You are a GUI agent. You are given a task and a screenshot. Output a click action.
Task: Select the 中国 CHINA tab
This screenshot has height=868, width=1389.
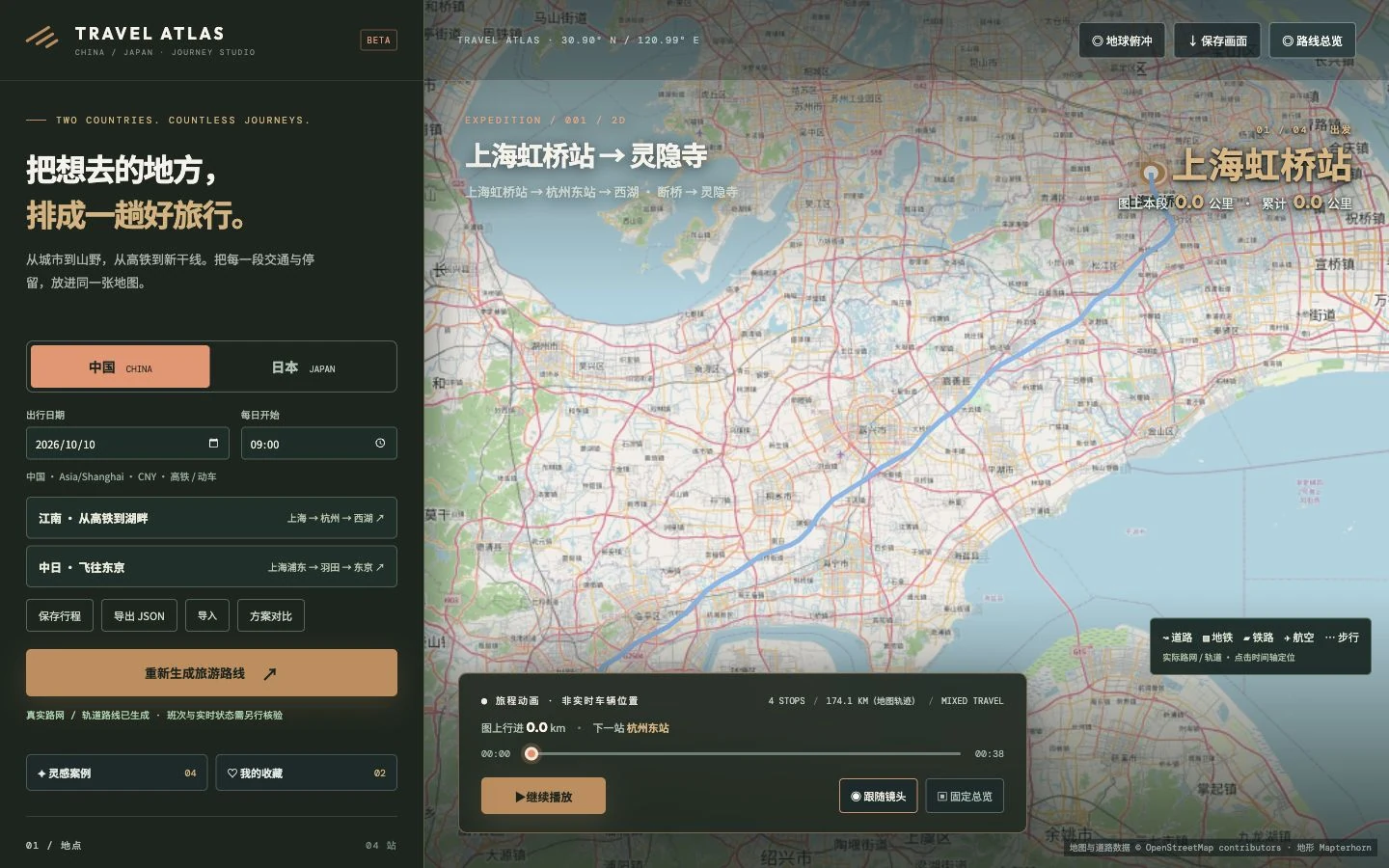point(121,367)
